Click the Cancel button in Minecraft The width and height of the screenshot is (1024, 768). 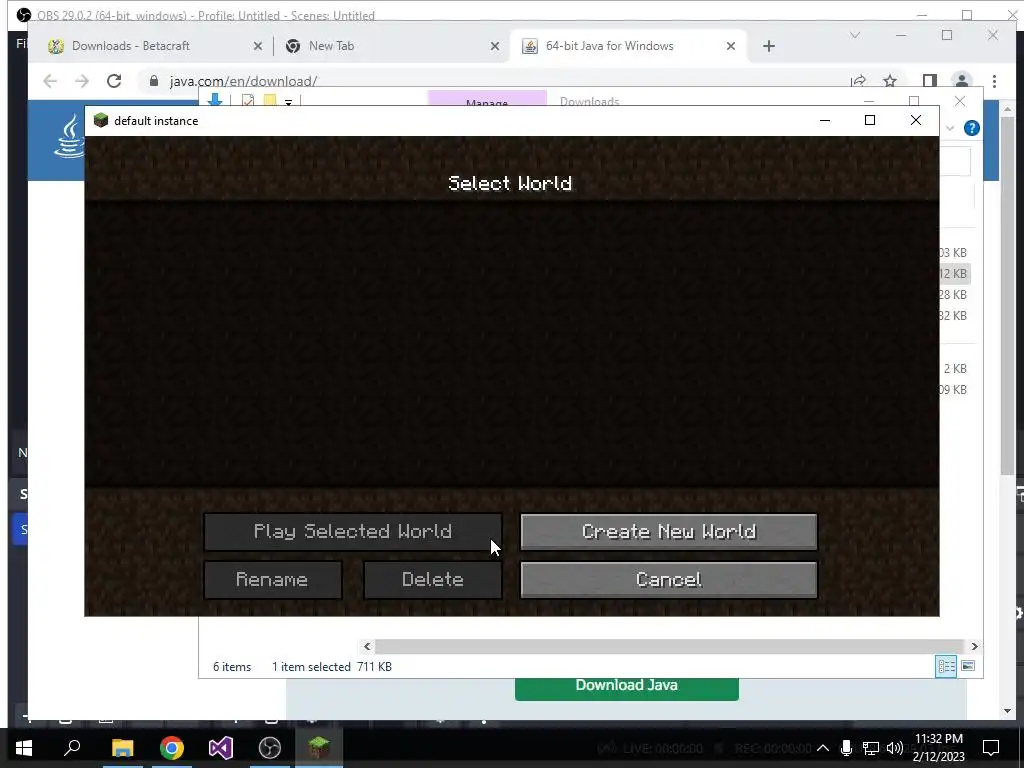[669, 579]
